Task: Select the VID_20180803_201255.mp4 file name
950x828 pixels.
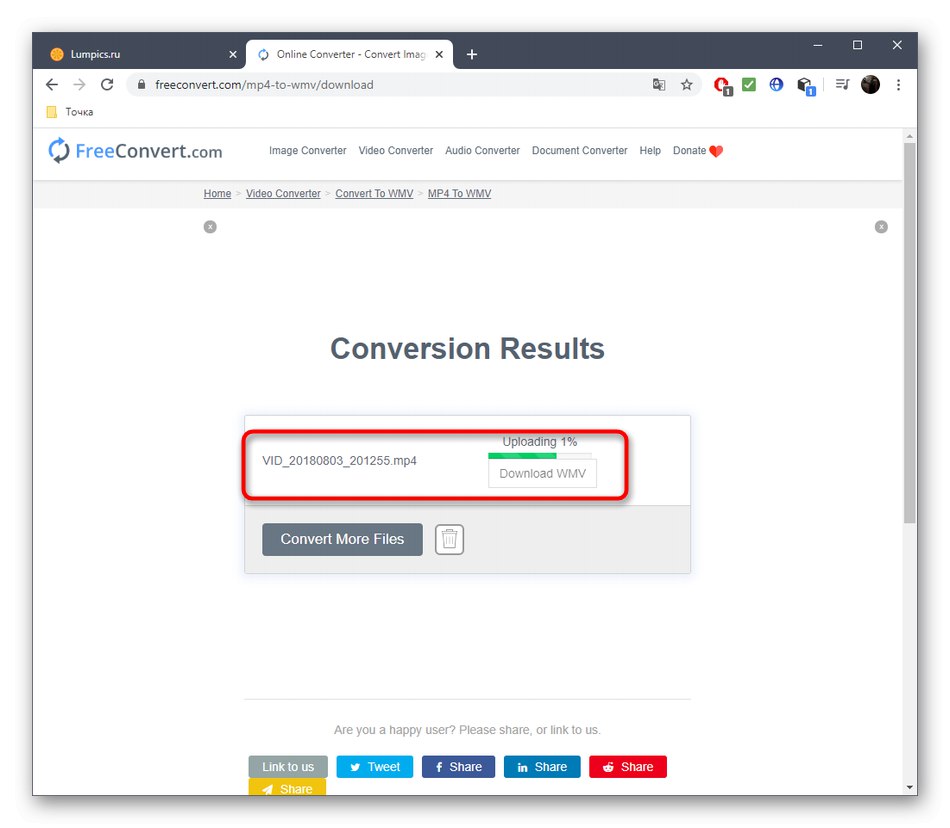Action: coord(339,461)
